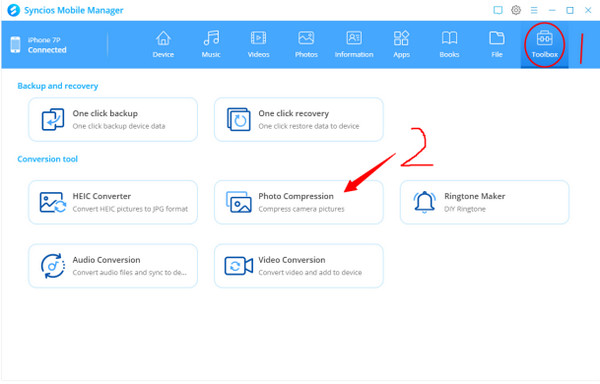Click the Ringtone Maker bell icon

click(x=424, y=202)
